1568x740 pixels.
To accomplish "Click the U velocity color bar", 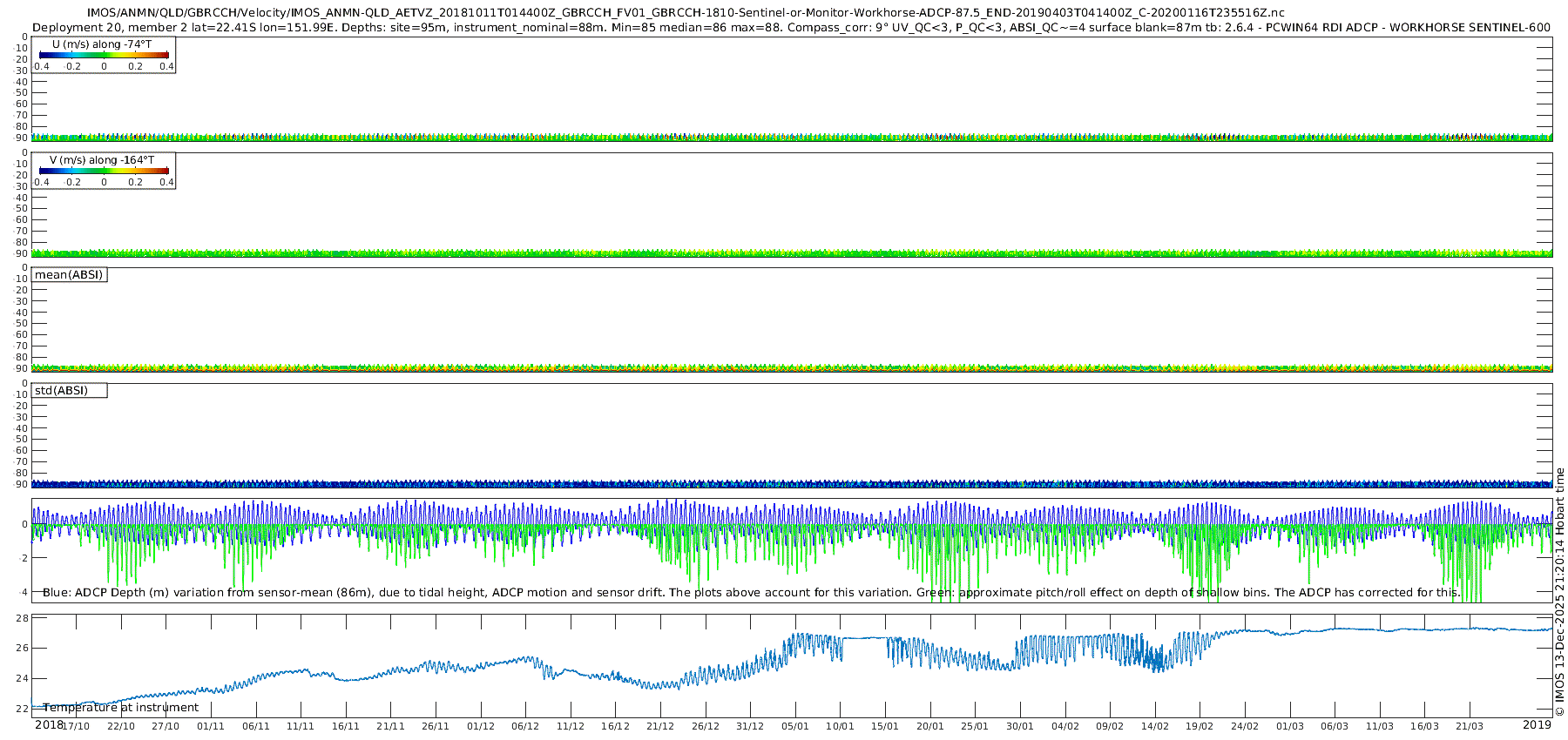I will (104, 55).
